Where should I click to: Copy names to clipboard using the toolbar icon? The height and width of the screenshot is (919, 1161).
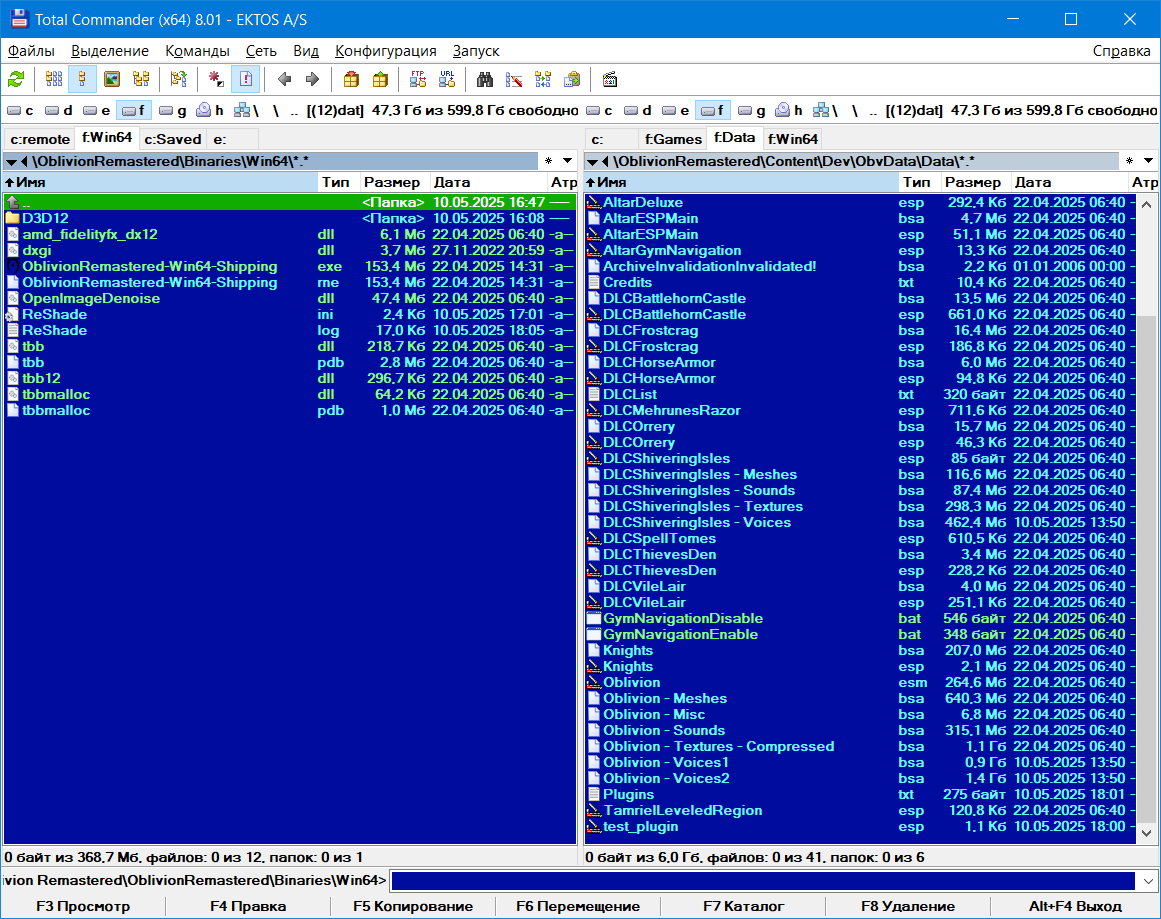pos(572,79)
